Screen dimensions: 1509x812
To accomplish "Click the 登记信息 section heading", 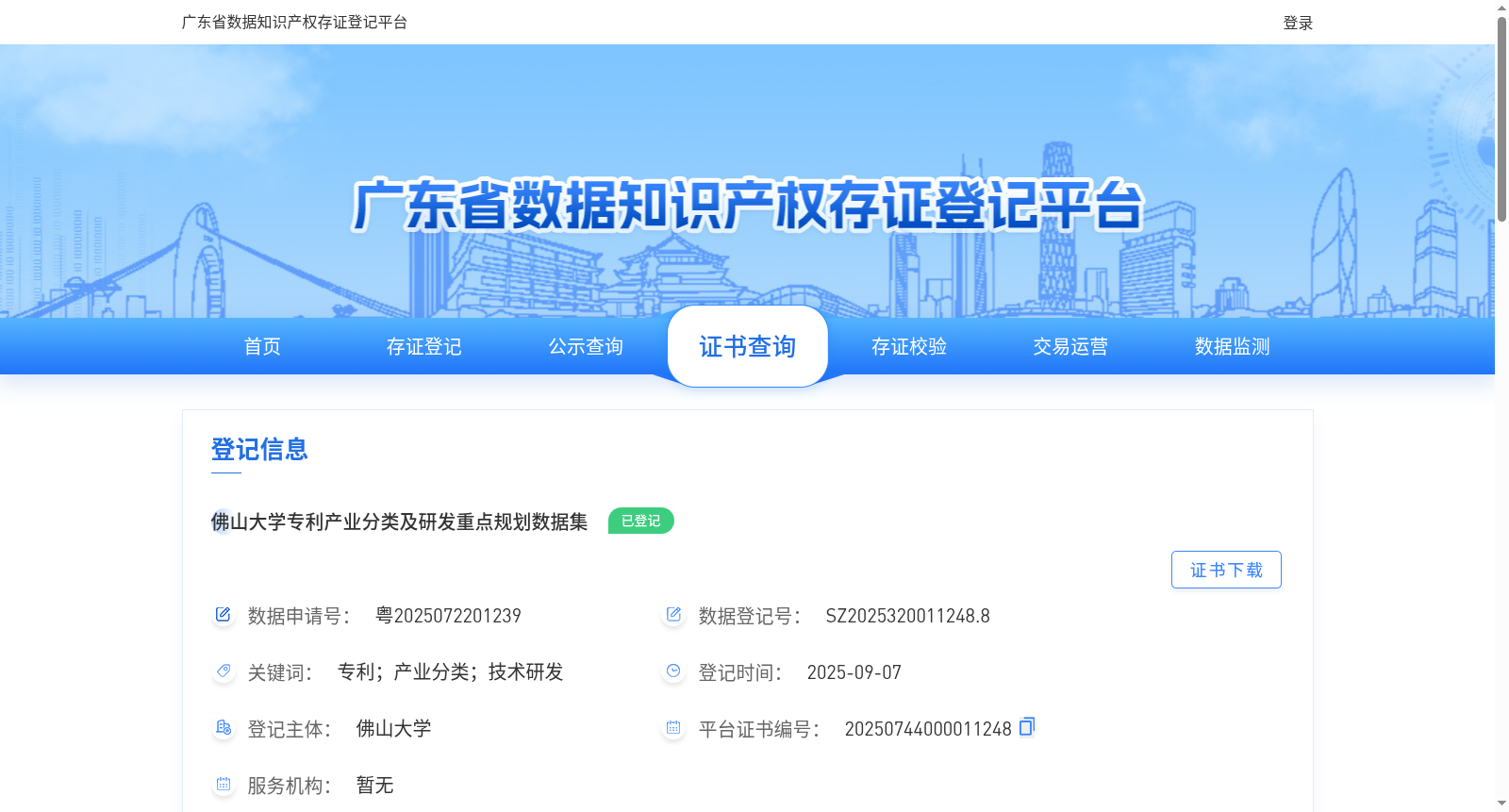I will pos(259,449).
